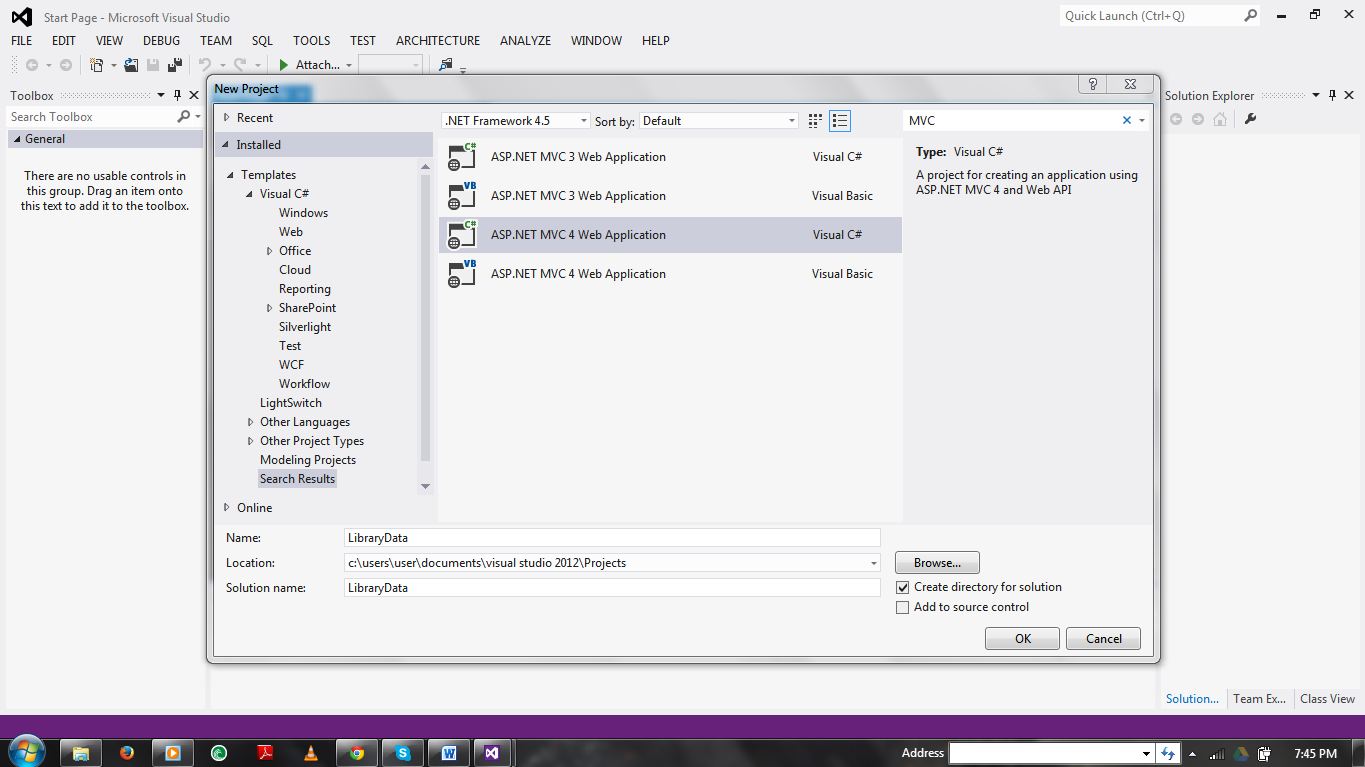Click the Find in Files toolbar icon
The image size is (1365, 767).
[446, 65]
